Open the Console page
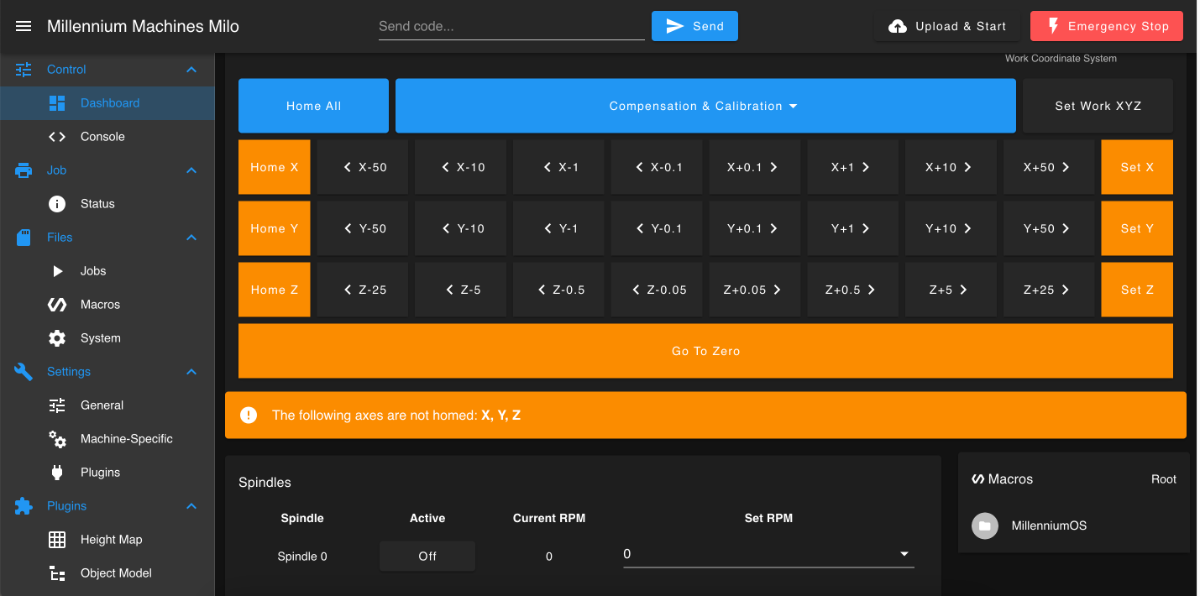The height and width of the screenshot is (596, 1200). [107, 137]
